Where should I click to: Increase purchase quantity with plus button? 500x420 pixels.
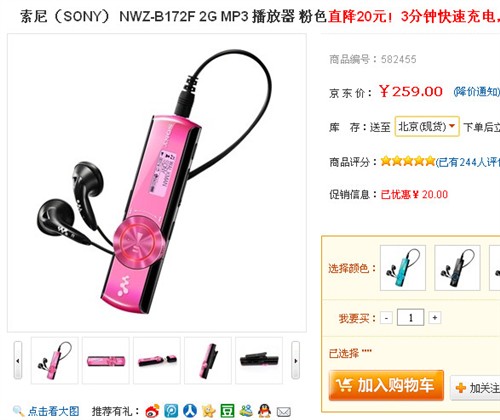point(435,318)
